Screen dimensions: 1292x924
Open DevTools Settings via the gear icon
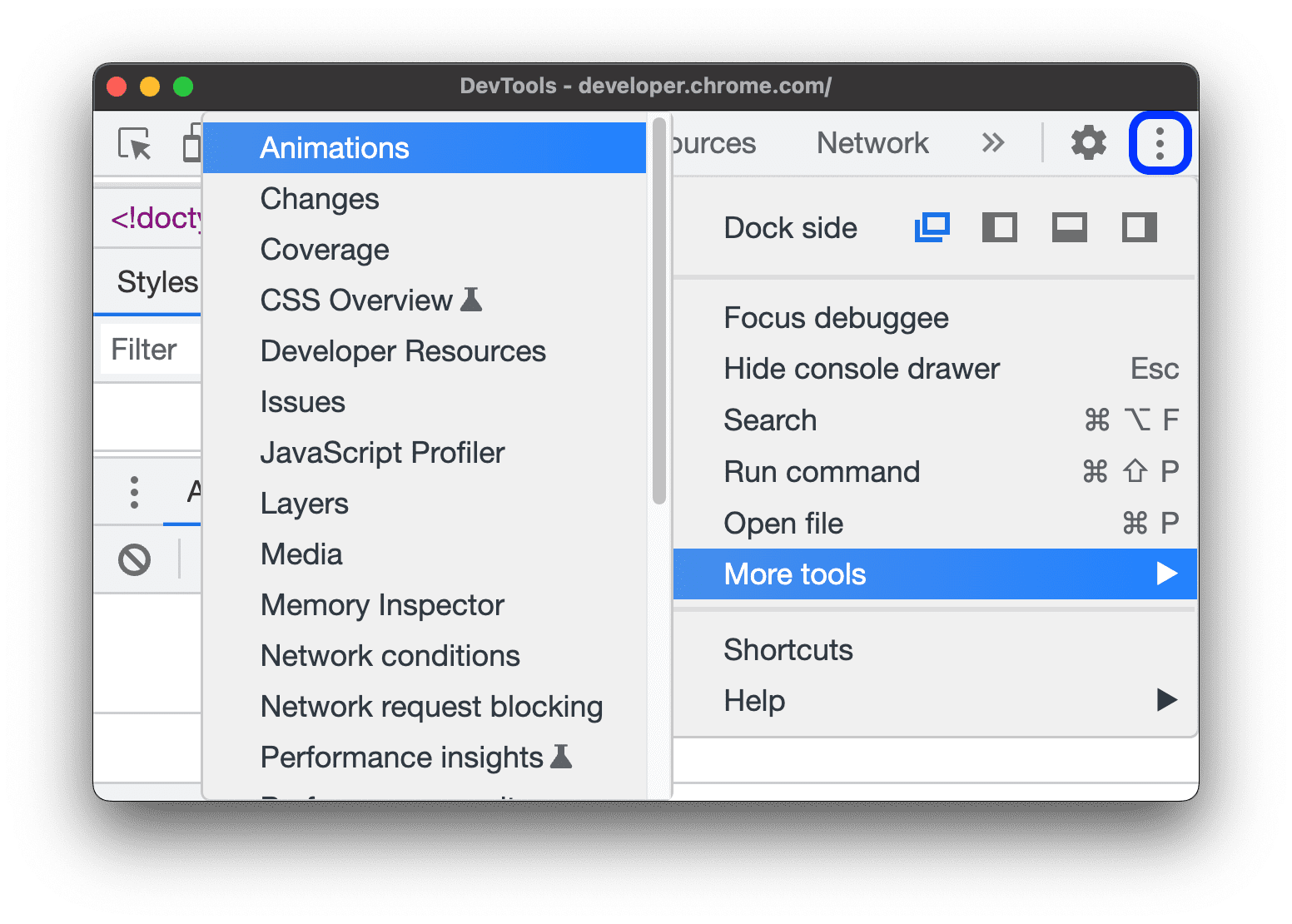click(1087, 142)
